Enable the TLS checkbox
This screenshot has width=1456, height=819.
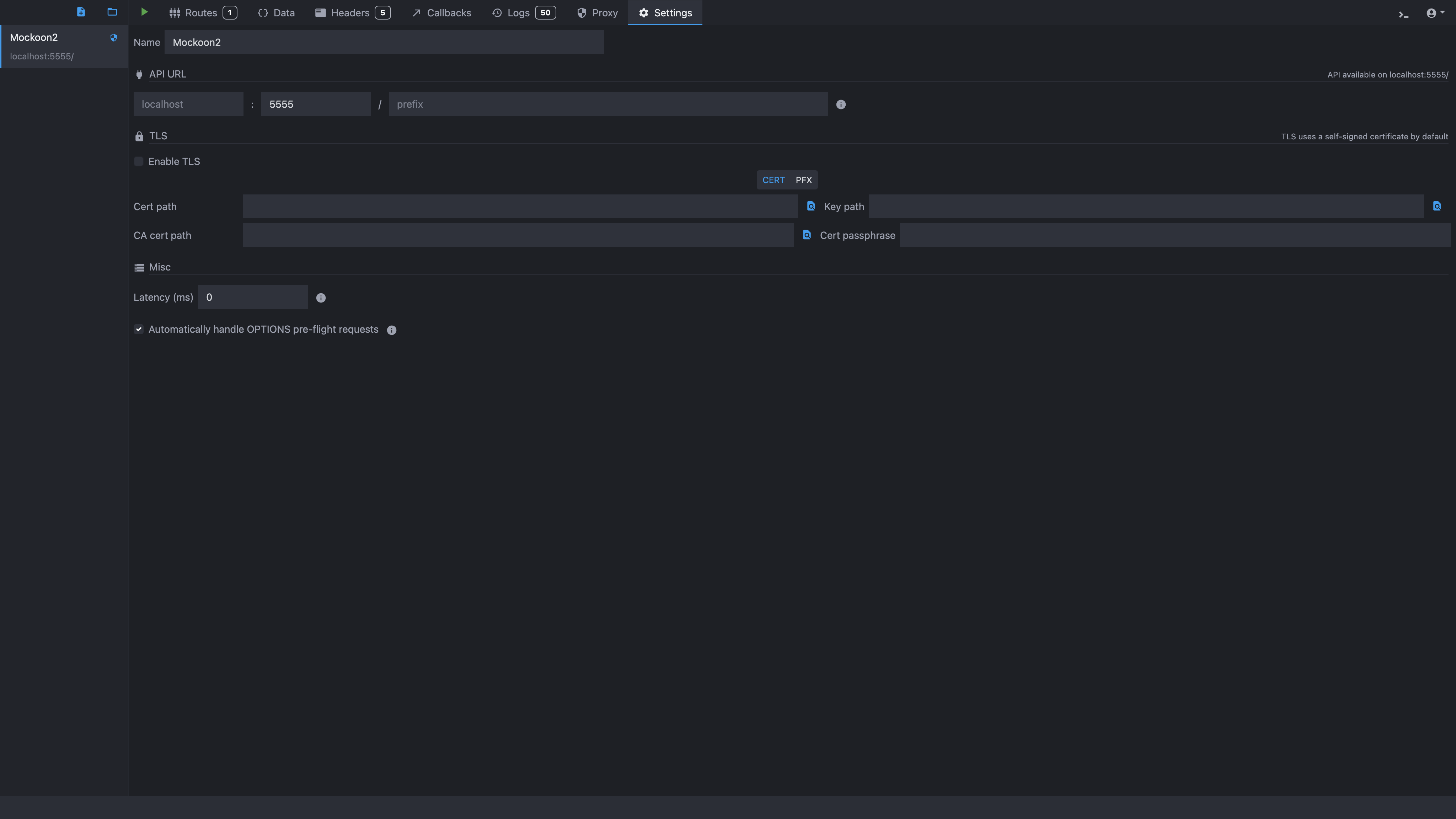139,162
